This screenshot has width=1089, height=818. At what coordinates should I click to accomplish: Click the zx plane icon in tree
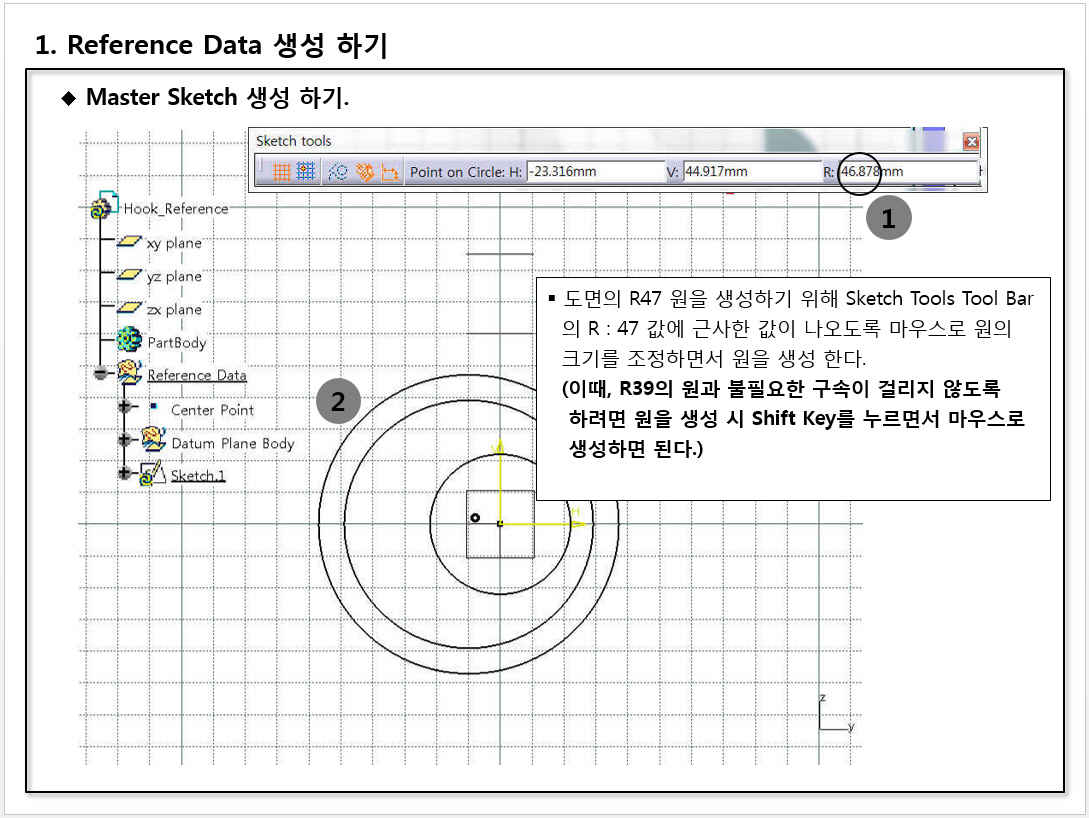coord(129,309)
